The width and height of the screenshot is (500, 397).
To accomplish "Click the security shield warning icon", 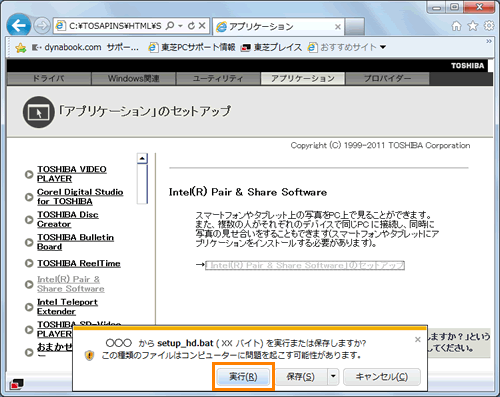I will click(89, 355).
